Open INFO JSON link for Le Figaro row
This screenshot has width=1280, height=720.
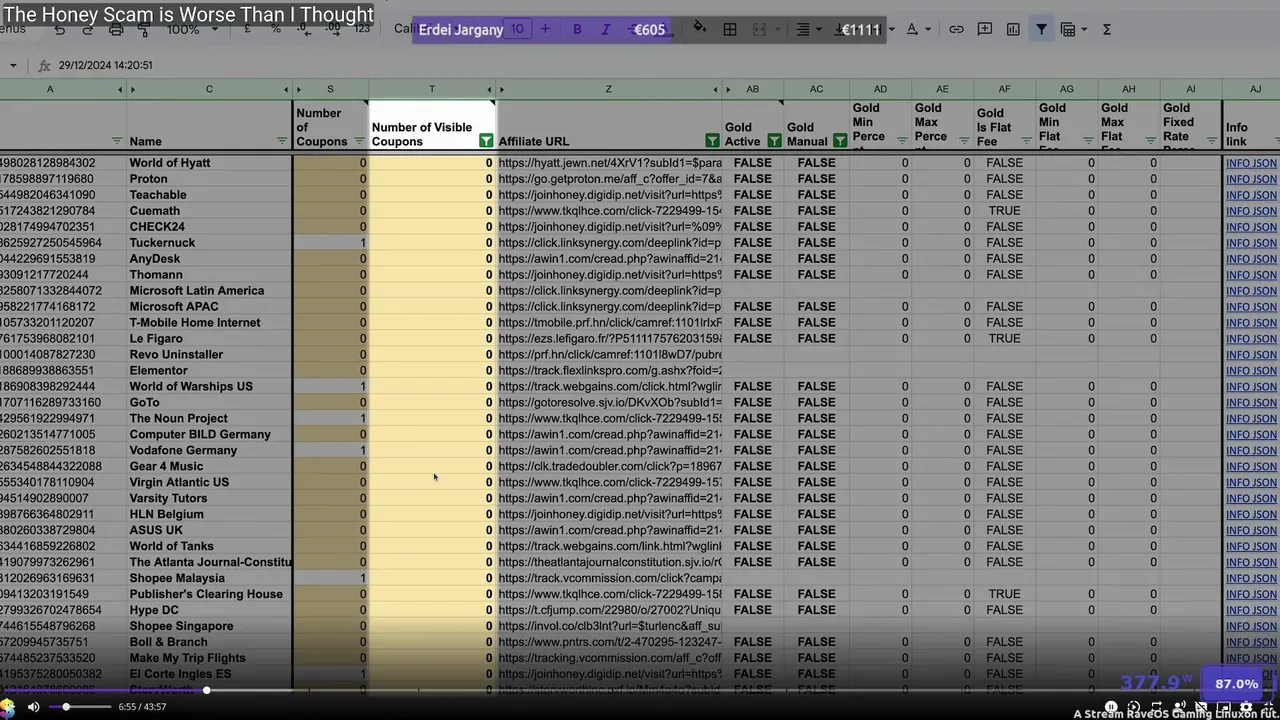pyautogui.click(x=1251, y=339)
